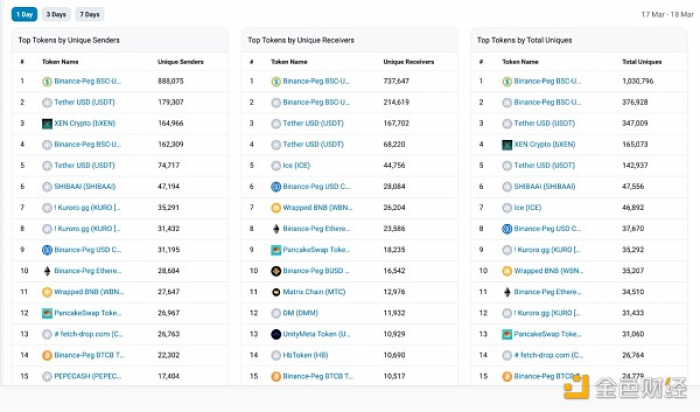
Task: Click PancakeSwap icon in Total Uniques table
Action: pos(507,334)
